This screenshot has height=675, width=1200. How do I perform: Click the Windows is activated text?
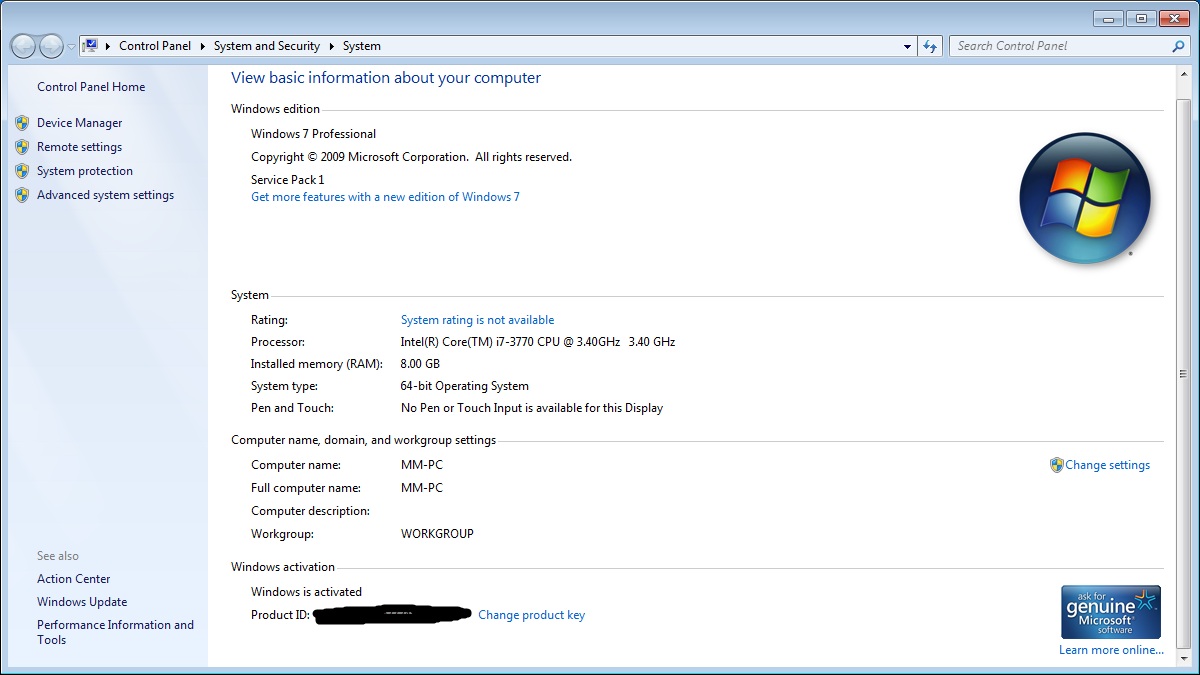pyautogui.click(x=306, y=592)
